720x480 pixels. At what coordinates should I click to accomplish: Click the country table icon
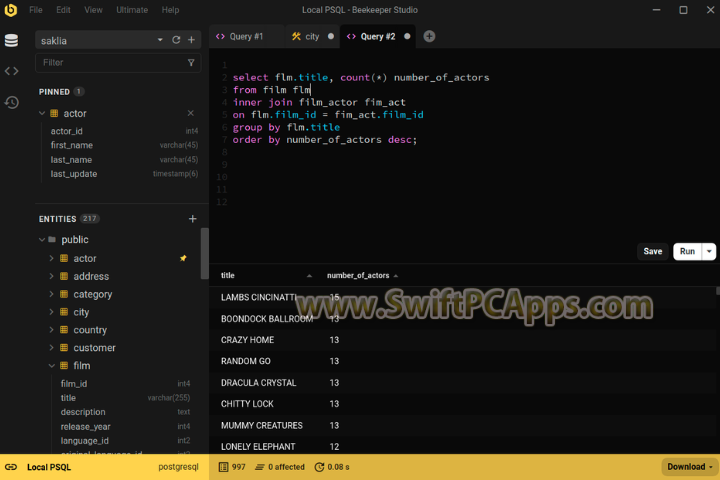click(64, 330)
